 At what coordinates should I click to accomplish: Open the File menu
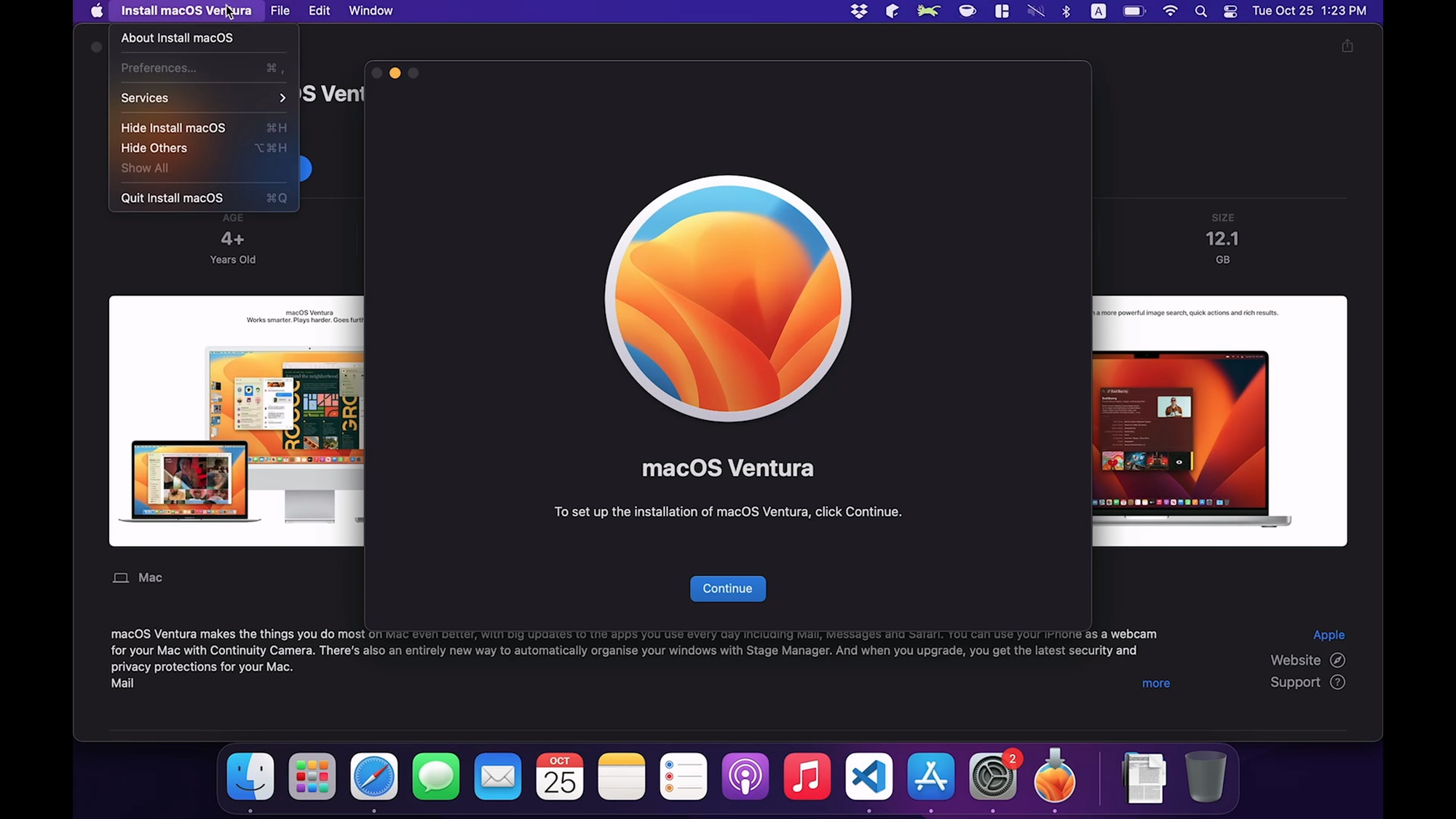(x=280, y=11)
